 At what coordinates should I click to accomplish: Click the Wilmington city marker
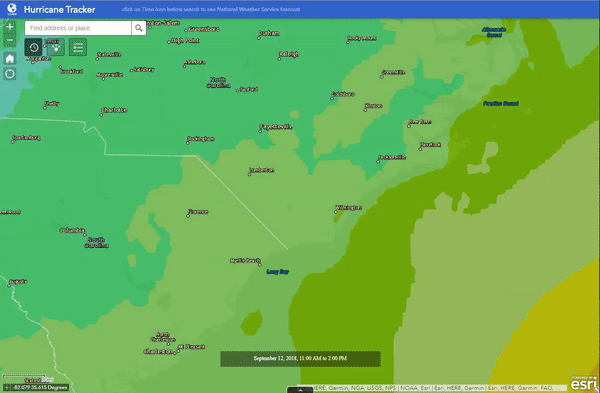coord(336,212)
